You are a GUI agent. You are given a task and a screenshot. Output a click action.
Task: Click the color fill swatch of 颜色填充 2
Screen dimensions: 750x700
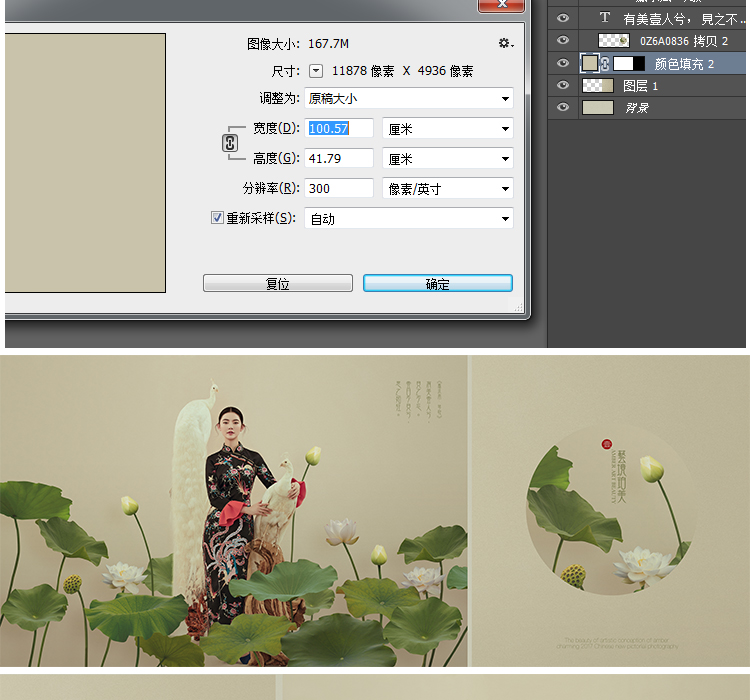(x=590, y=63)
